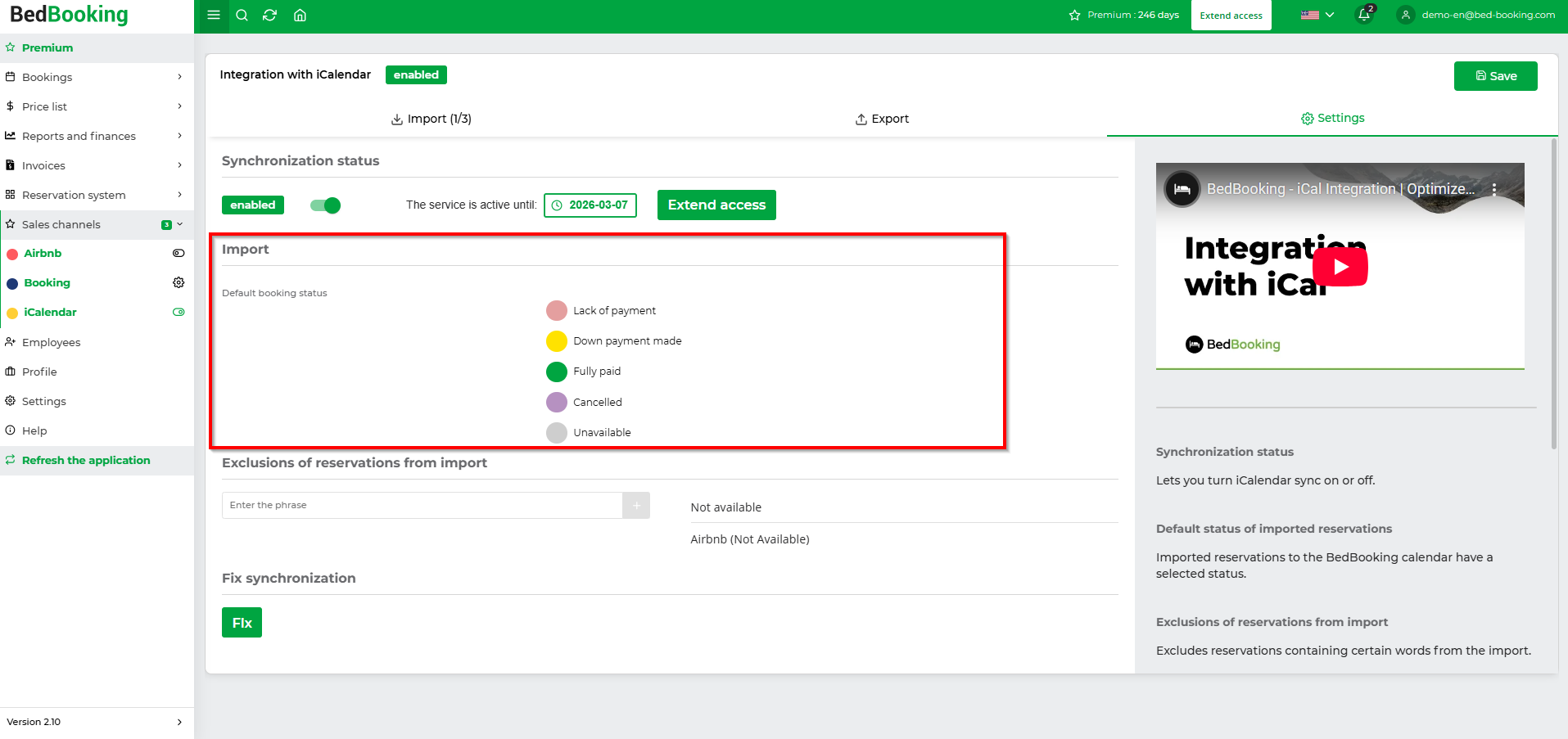1568x739 pixels.
Task: Expand Version 2.10 details
Action: coord(97,722)
